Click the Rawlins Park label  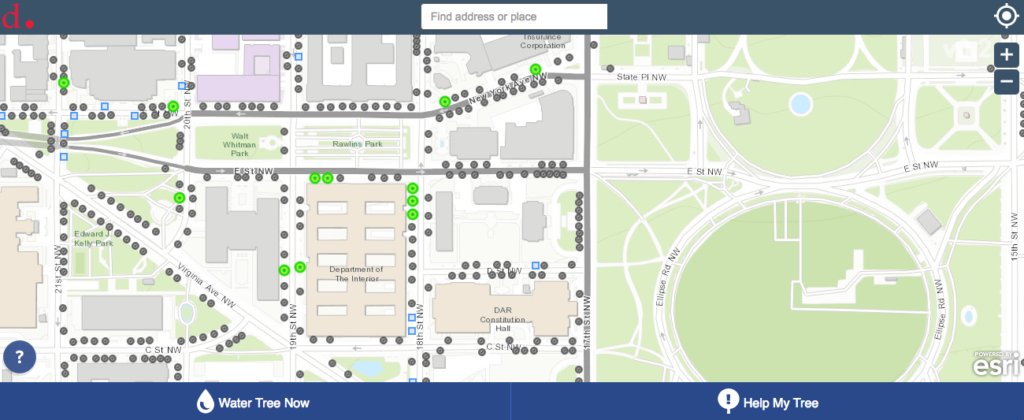(357, 144)
